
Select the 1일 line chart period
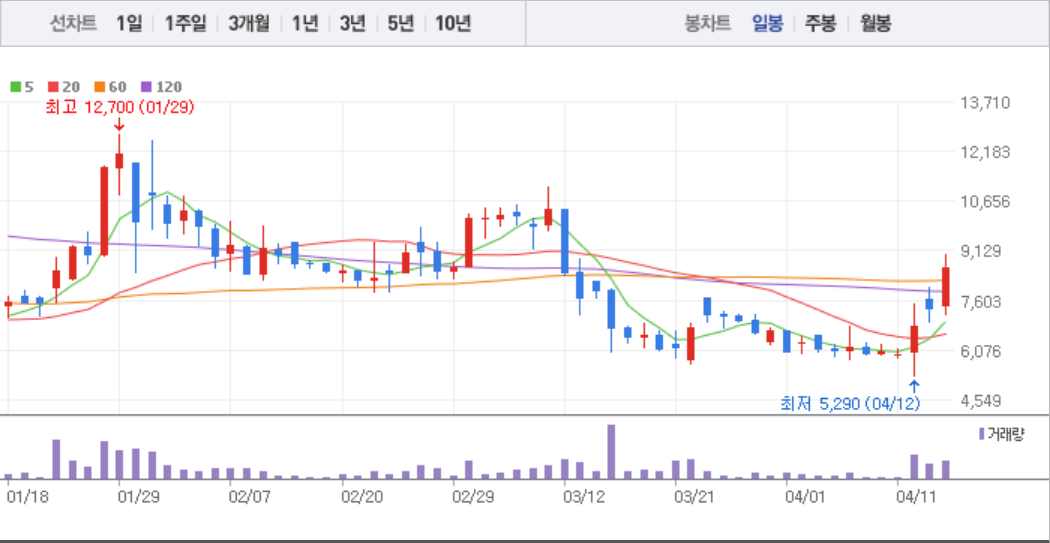(x=129, y=24)
